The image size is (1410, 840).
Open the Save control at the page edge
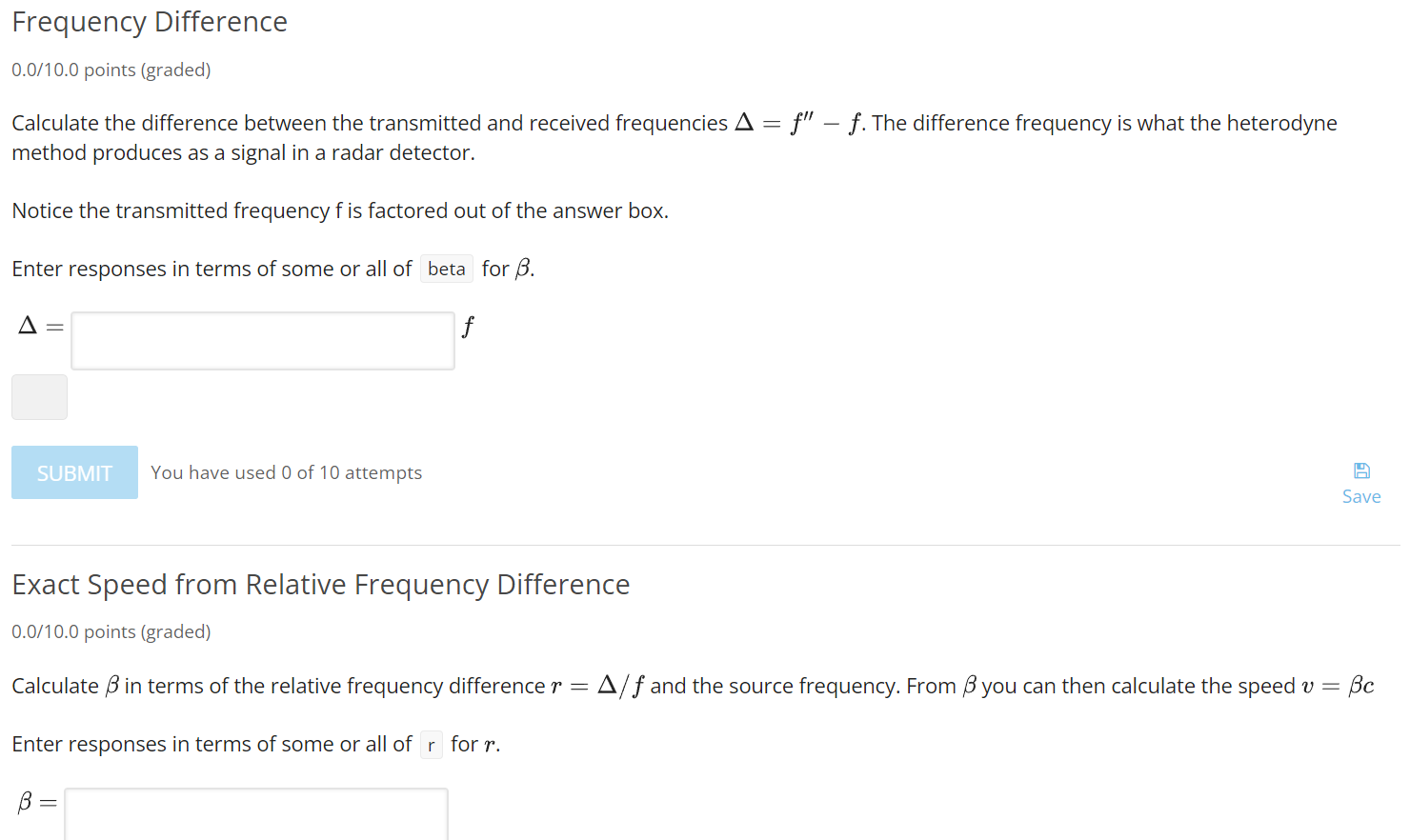[1361, 481]
